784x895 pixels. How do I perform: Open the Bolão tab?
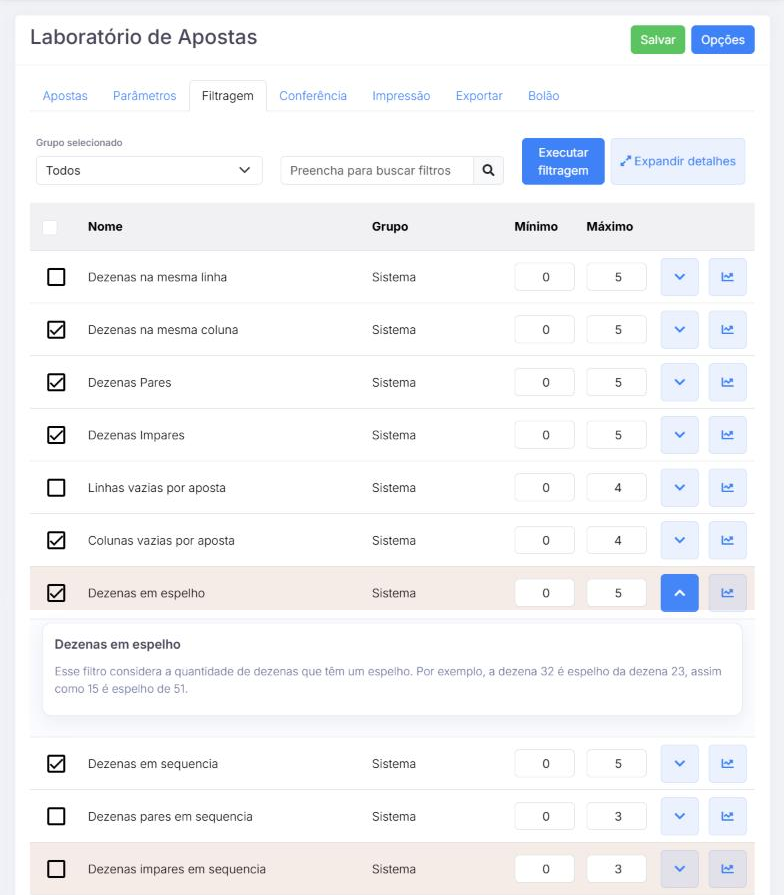pyautogui.click(x=543, y=96)
